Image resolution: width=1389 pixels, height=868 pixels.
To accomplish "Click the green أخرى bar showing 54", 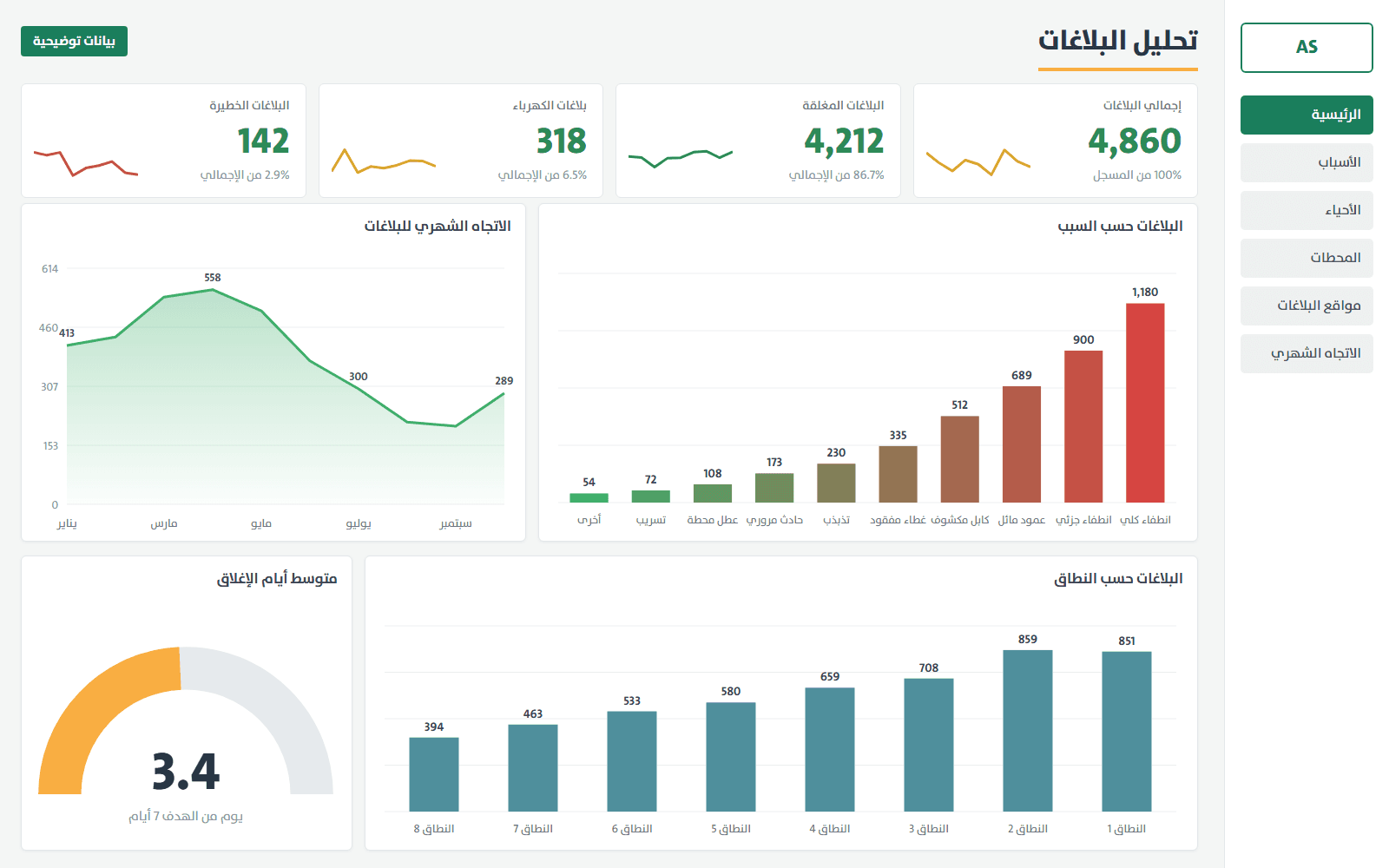I will tap(589, 498).
